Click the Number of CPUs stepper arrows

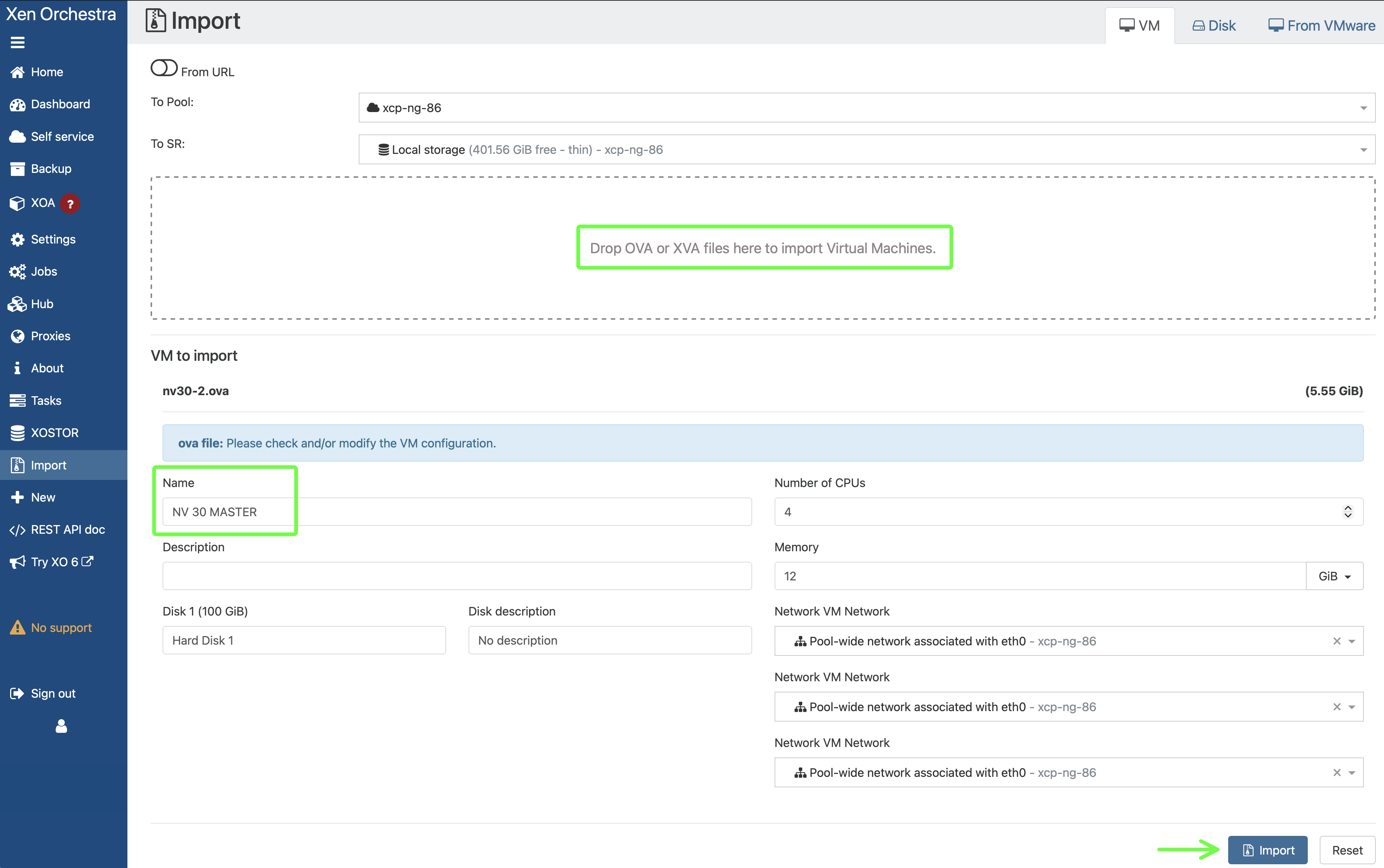point(1347,512)
